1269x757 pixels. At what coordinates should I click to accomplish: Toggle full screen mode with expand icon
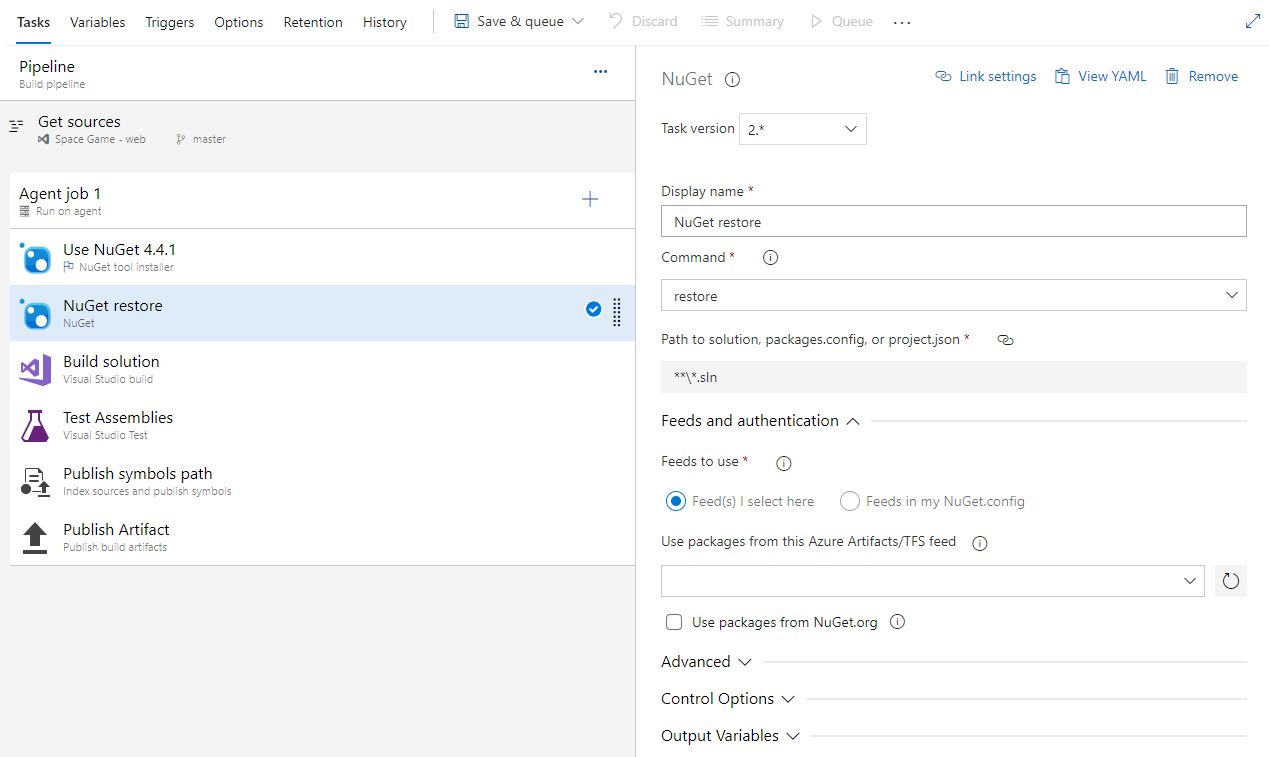1253,21
